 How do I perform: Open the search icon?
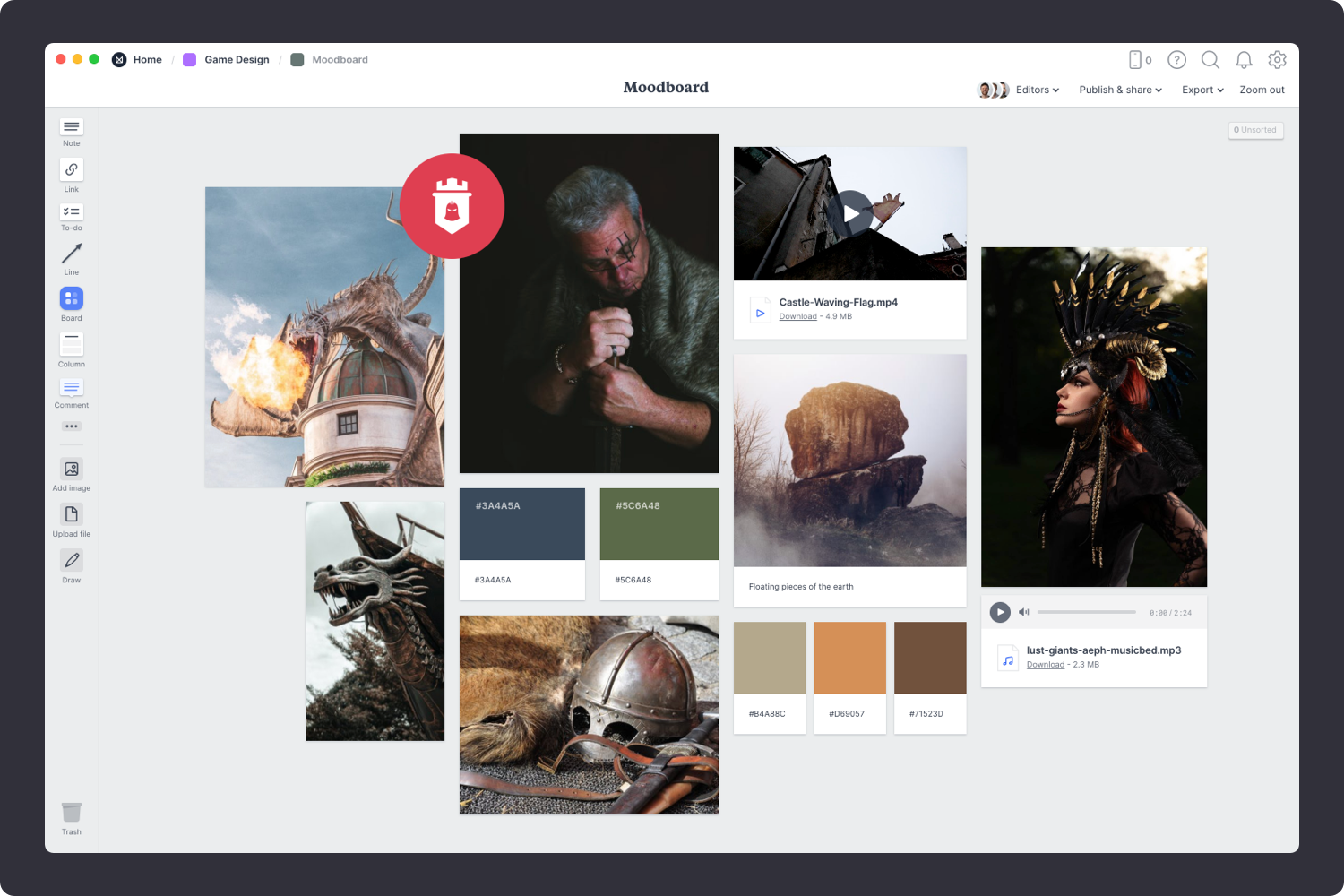pyautogui.click(x=1210, y=60)
